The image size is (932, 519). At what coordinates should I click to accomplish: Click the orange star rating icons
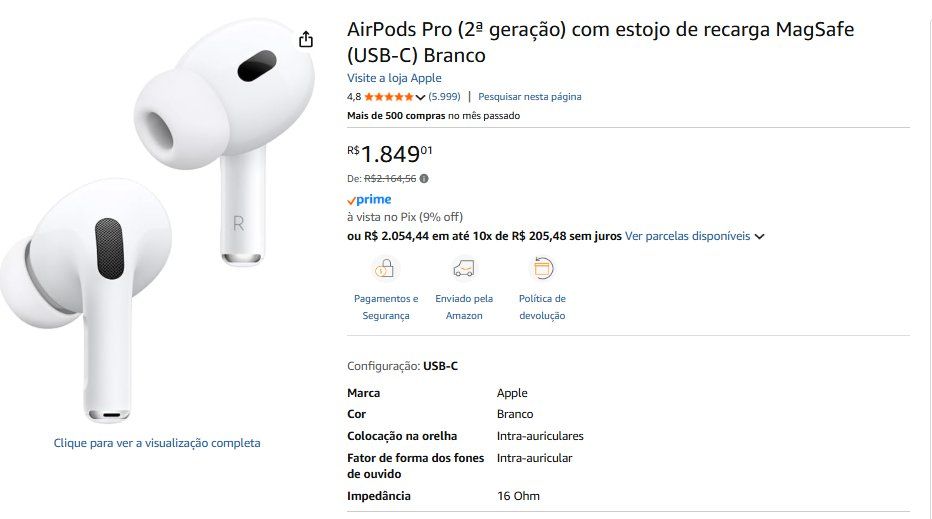(x=389, y=96)
